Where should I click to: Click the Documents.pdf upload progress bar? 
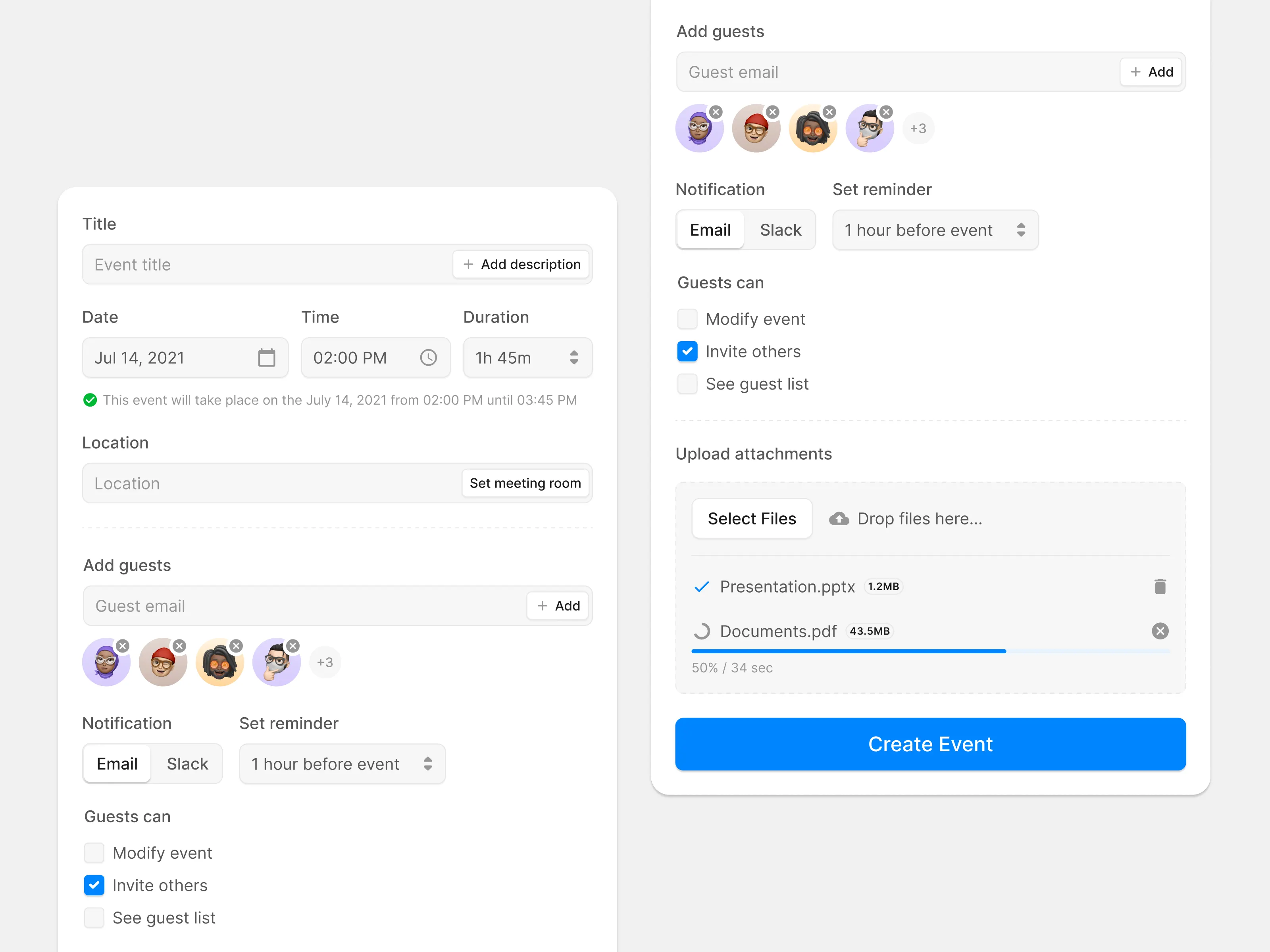[930, 651]
